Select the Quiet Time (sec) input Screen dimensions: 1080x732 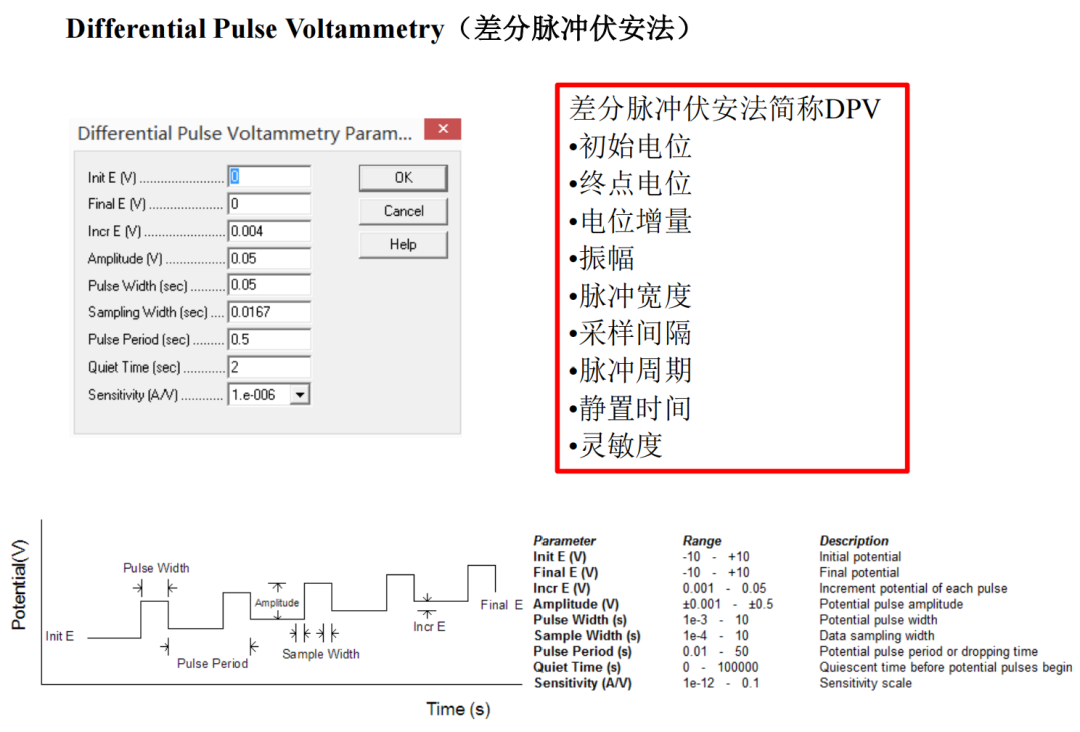click(269, 367)
